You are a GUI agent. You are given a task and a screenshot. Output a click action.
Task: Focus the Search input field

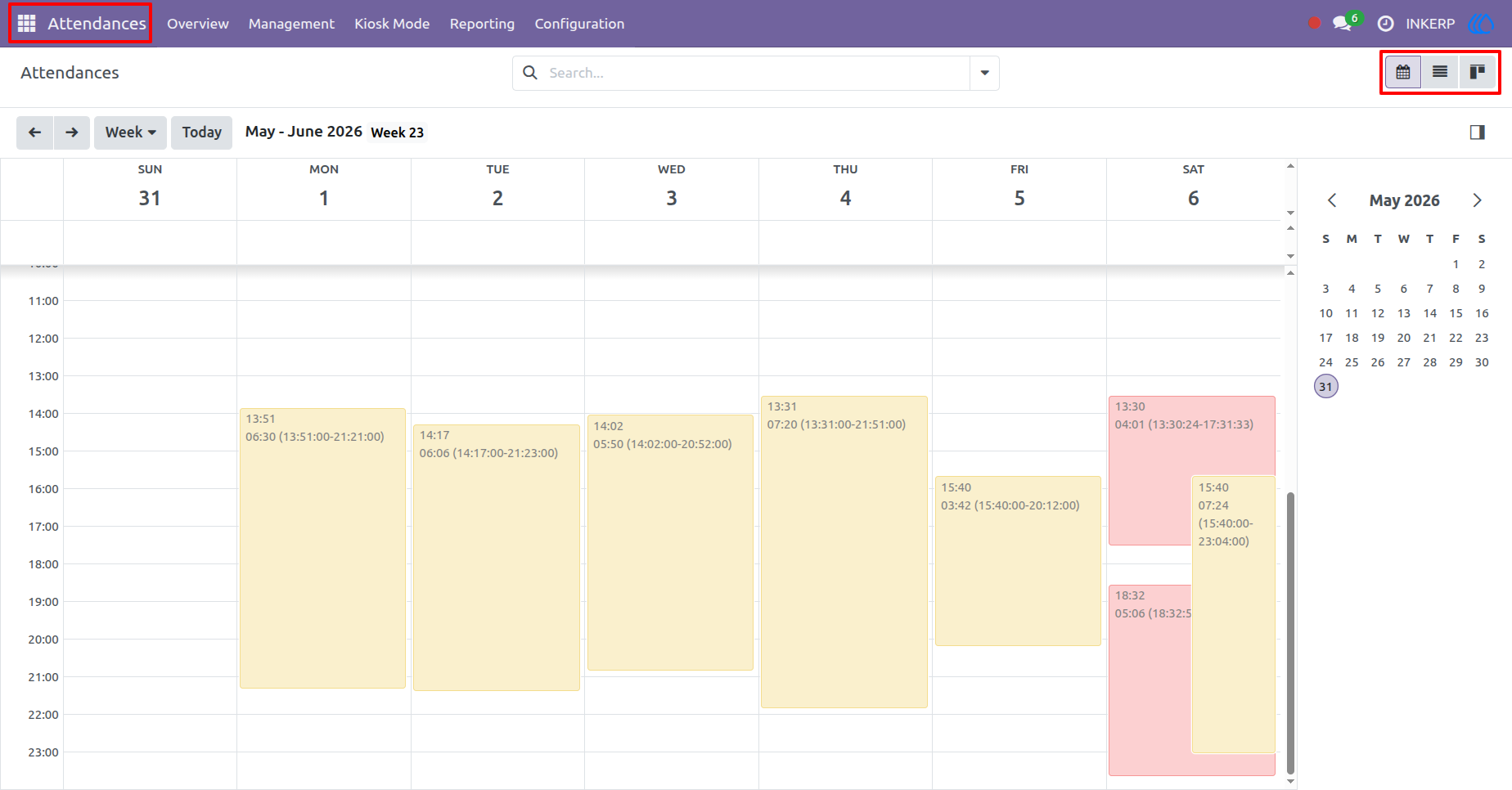[x=757, y=73]
